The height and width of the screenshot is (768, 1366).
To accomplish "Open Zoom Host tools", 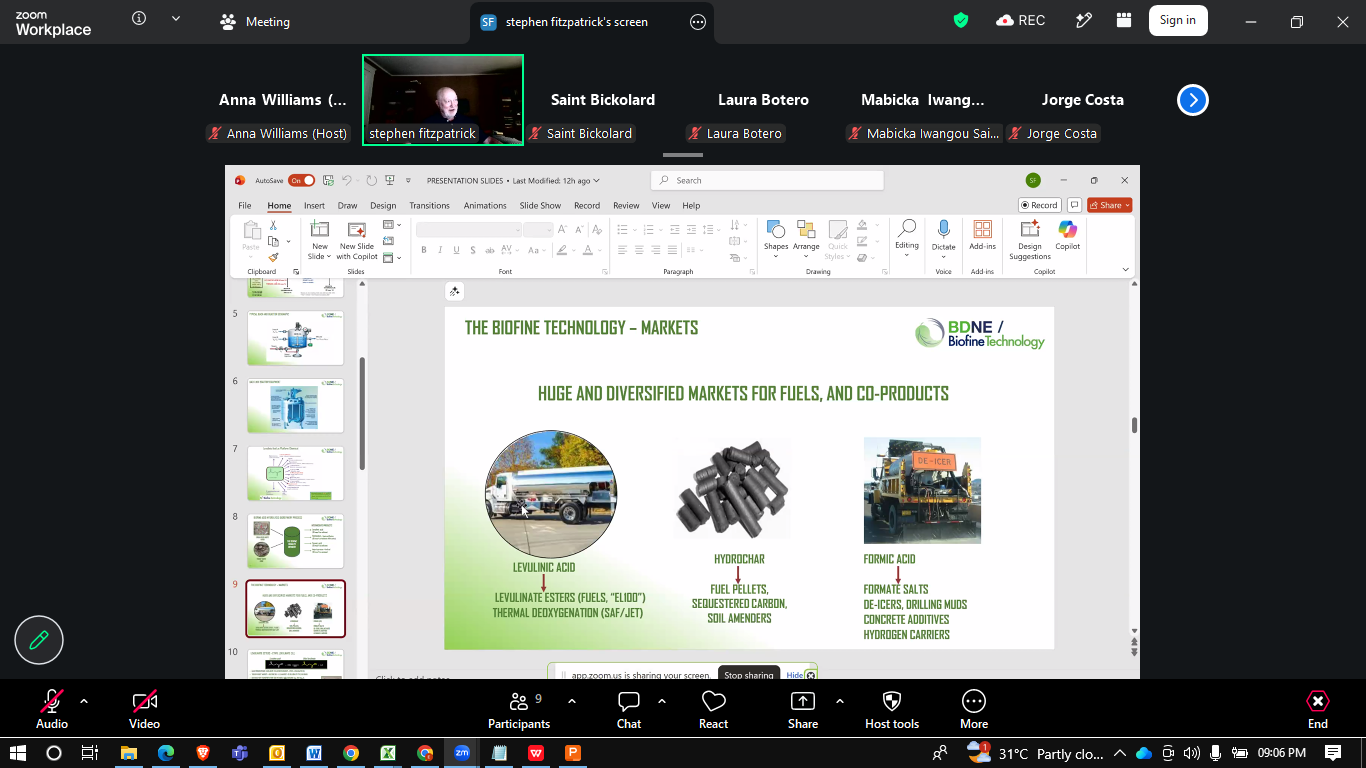I will (892, 710).
